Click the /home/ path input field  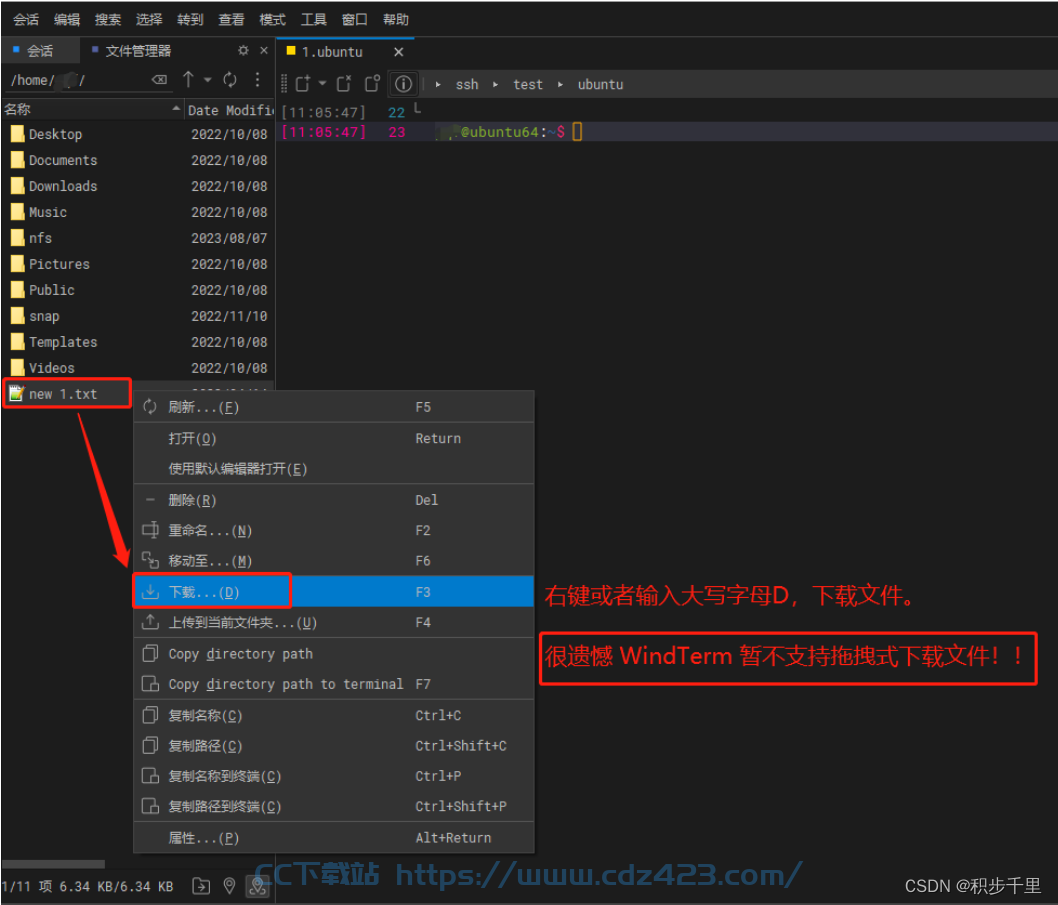78,80
